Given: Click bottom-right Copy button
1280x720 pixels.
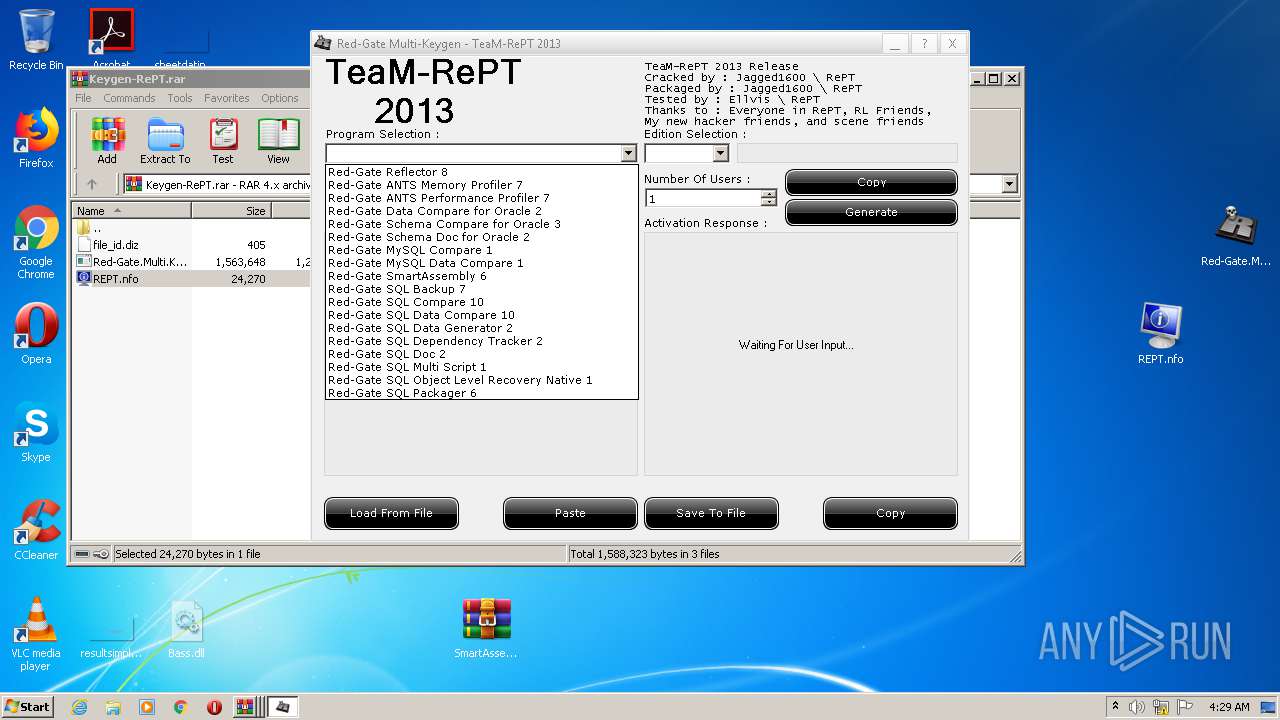Looking at the screenshot, I should coord(890,513).
